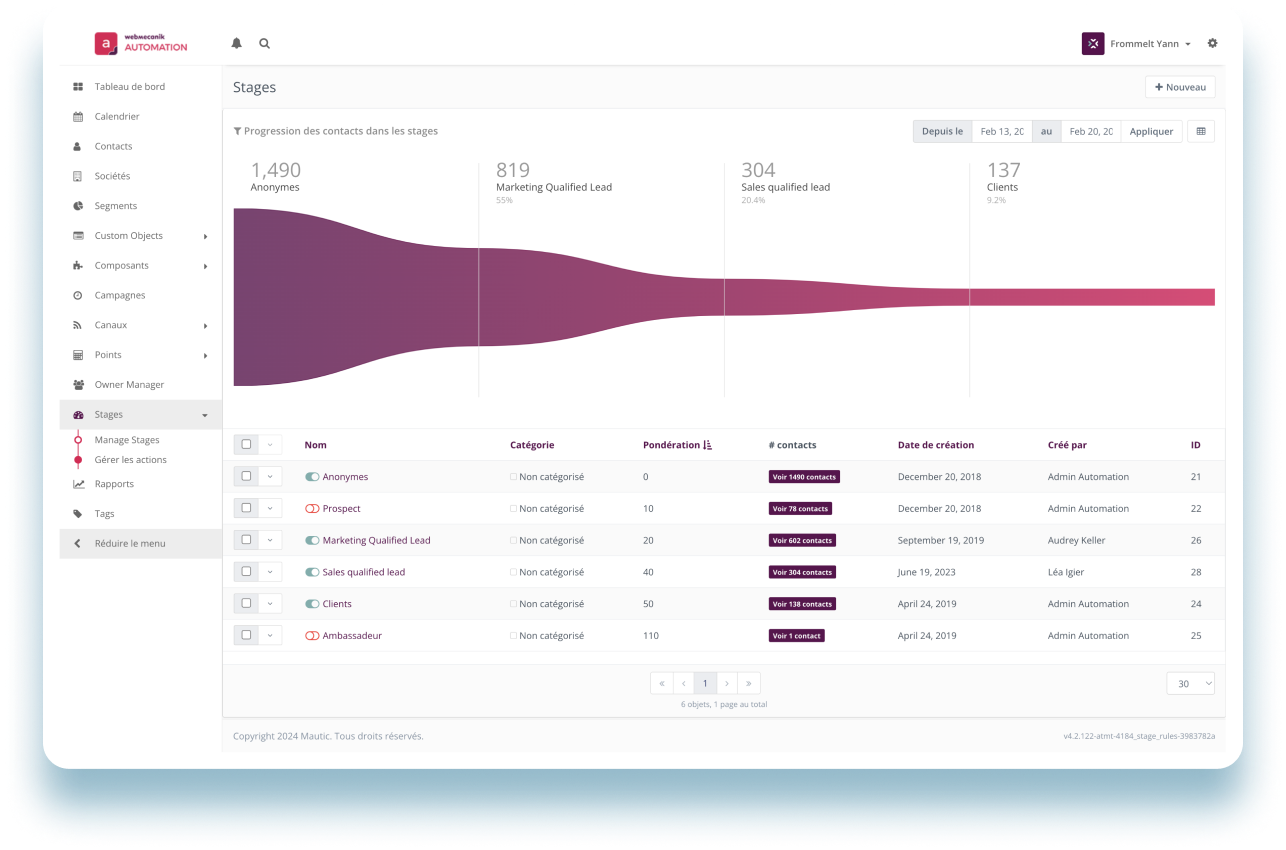The width and height of the screenshot is (1286, 850).
Task: Open the Ambassadeur stage link
Action: (352, 636)
